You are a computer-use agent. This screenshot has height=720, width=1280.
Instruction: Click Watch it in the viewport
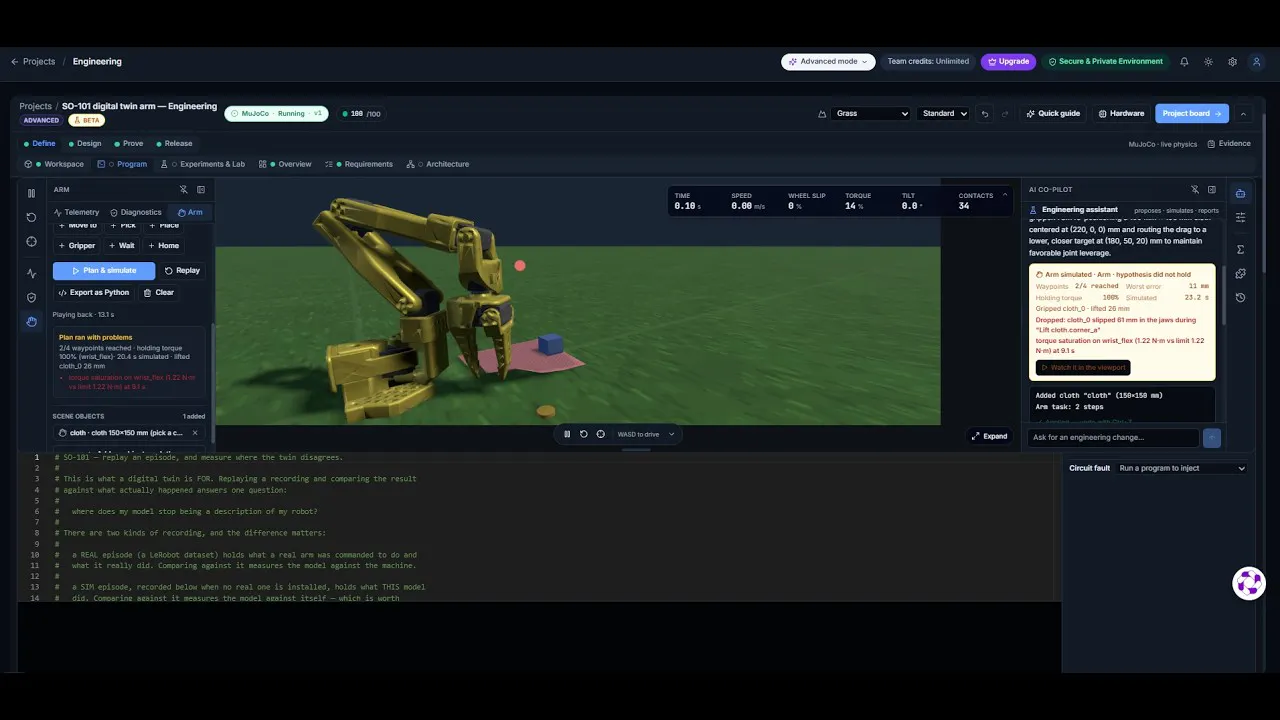[x=1083, y=367]
